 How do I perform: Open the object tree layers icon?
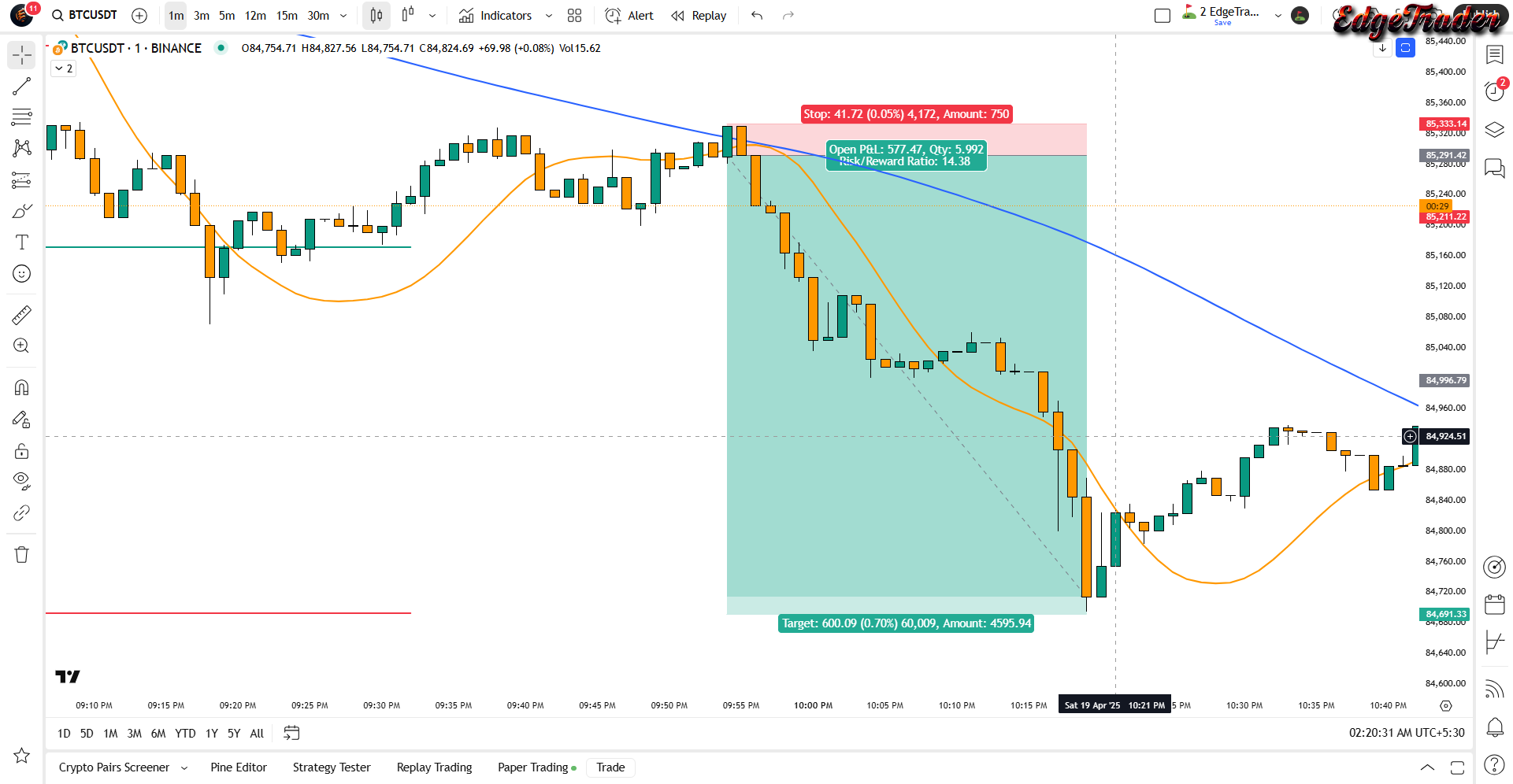[1494, 130]
